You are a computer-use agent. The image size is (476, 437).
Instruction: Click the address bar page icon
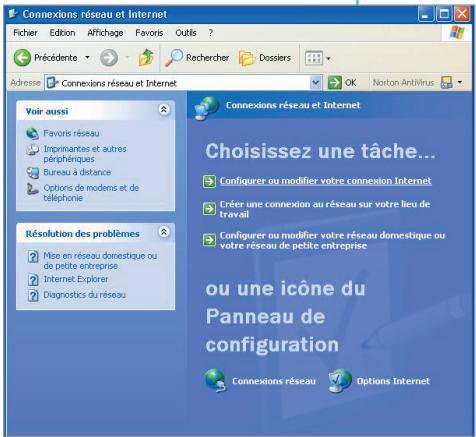coord(53,82)
